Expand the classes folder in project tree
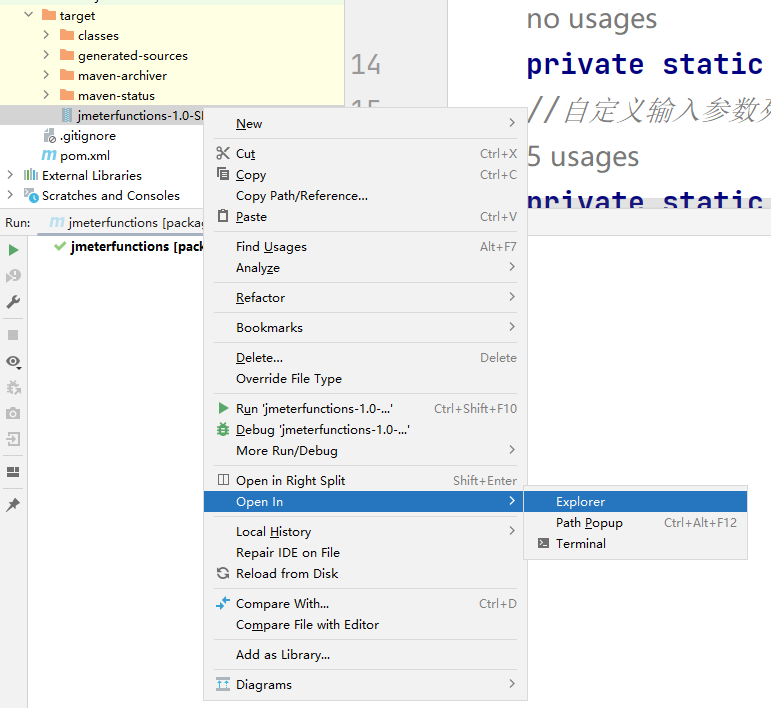Screen dimensions: 771x708 click(46, 36)
